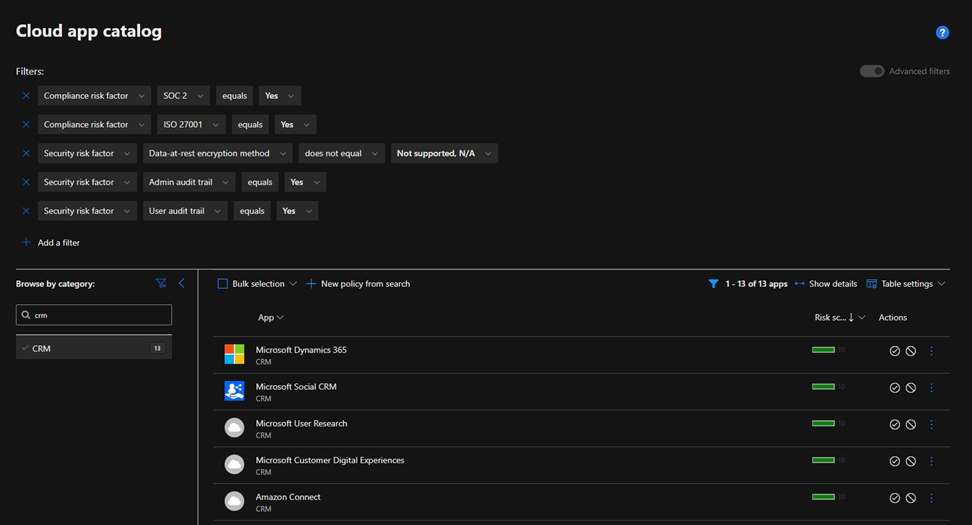Unsanction Microsoft Social CRM app

911,387
